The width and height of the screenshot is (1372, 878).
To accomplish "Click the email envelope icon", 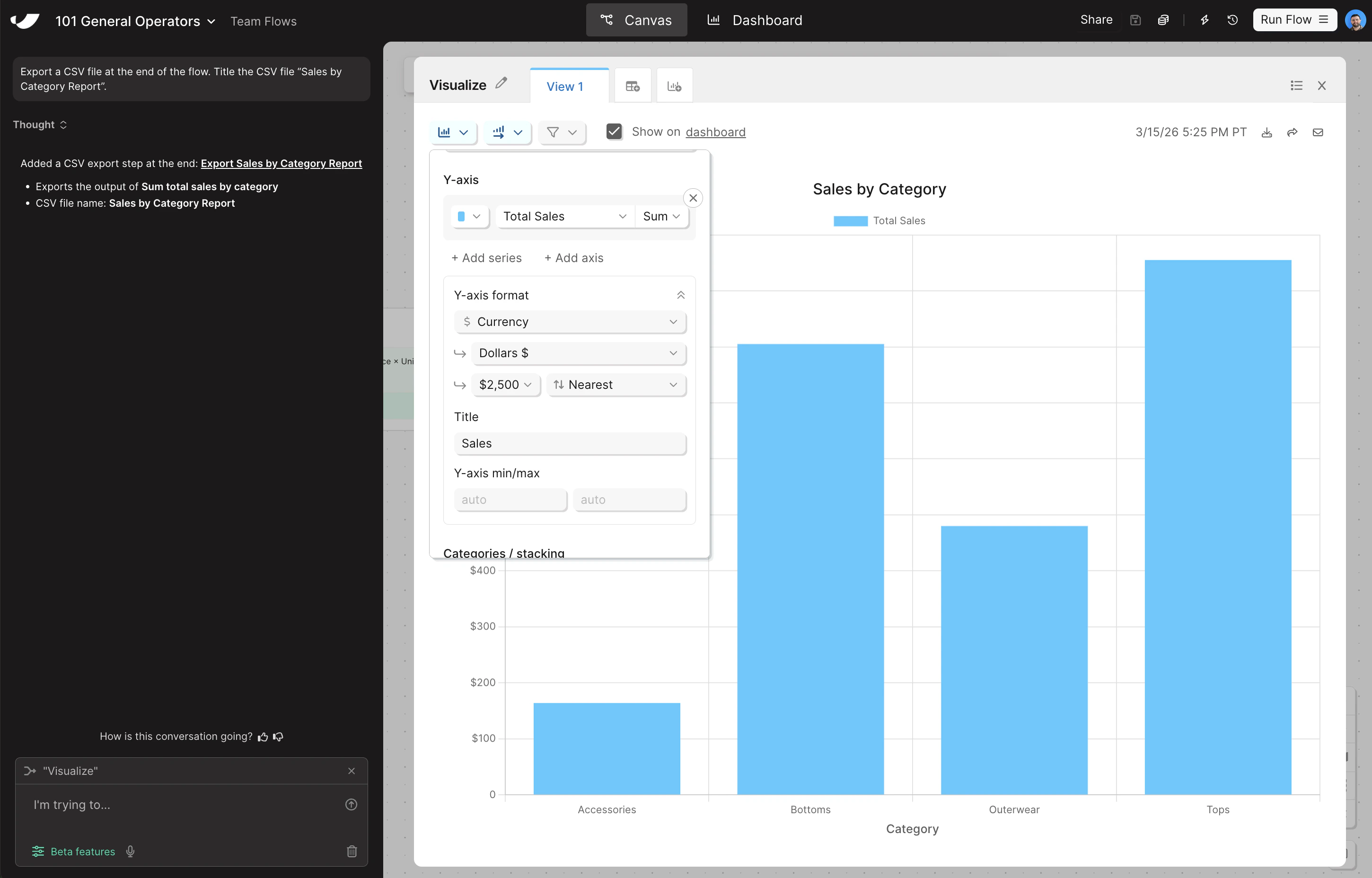I will [x=1318, y=132].
